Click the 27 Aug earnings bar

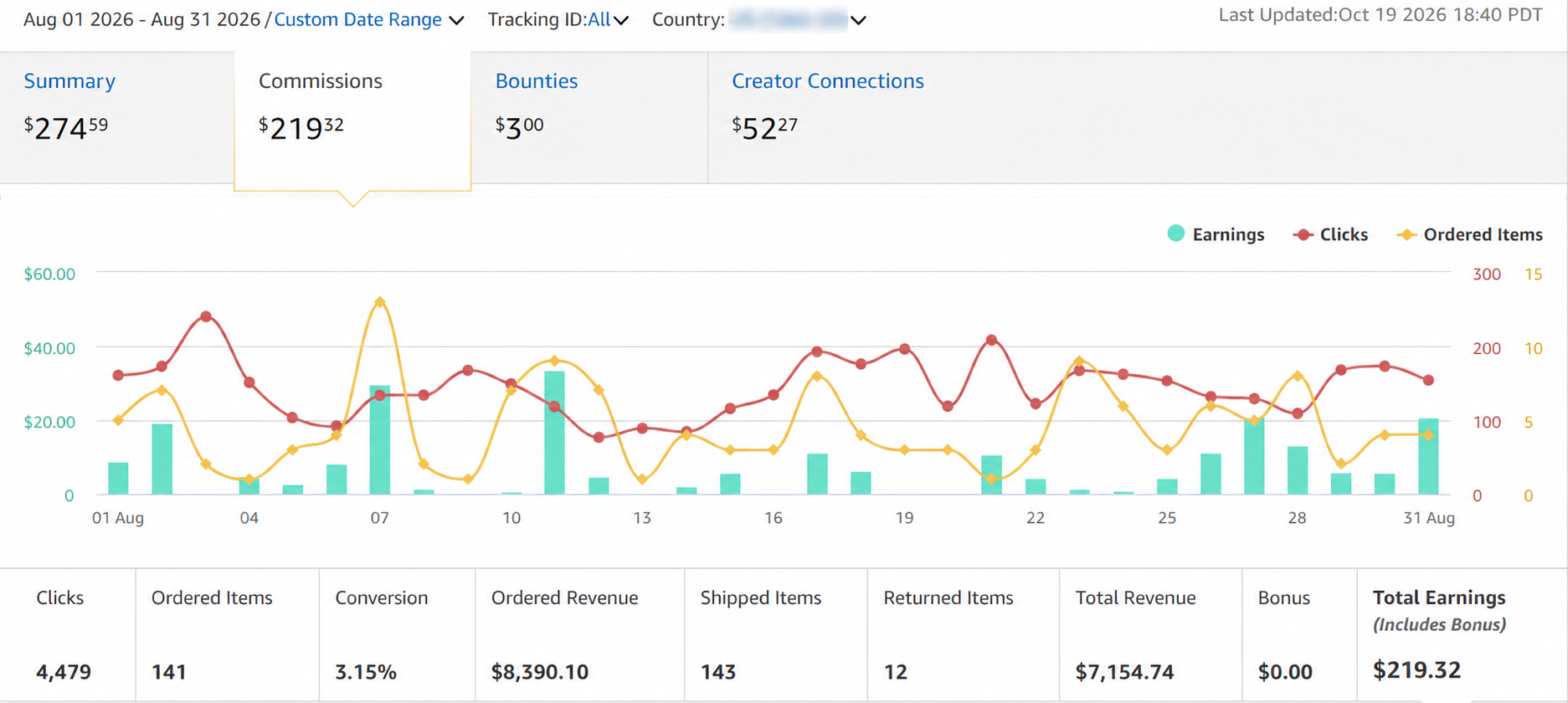point(1254,456)
